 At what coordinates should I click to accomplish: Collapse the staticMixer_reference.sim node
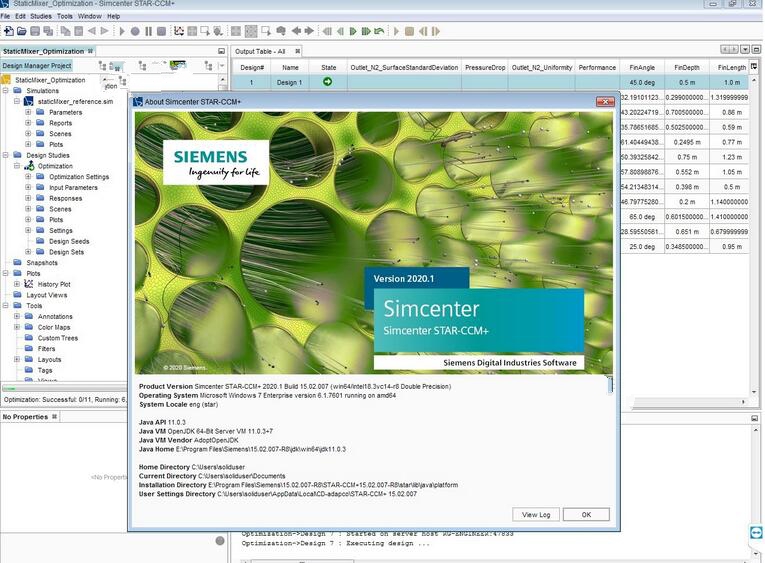pyautogui.click(x=17, y=101)
